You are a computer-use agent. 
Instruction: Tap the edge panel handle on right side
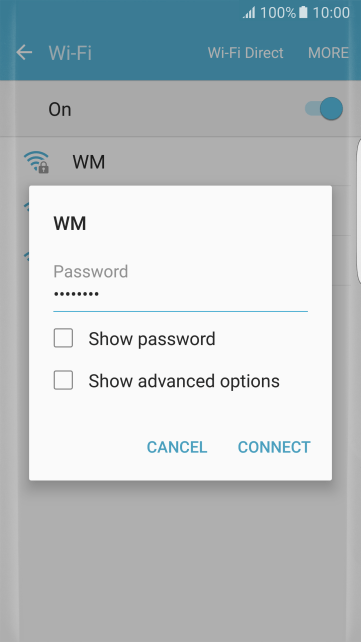(359, 212)
